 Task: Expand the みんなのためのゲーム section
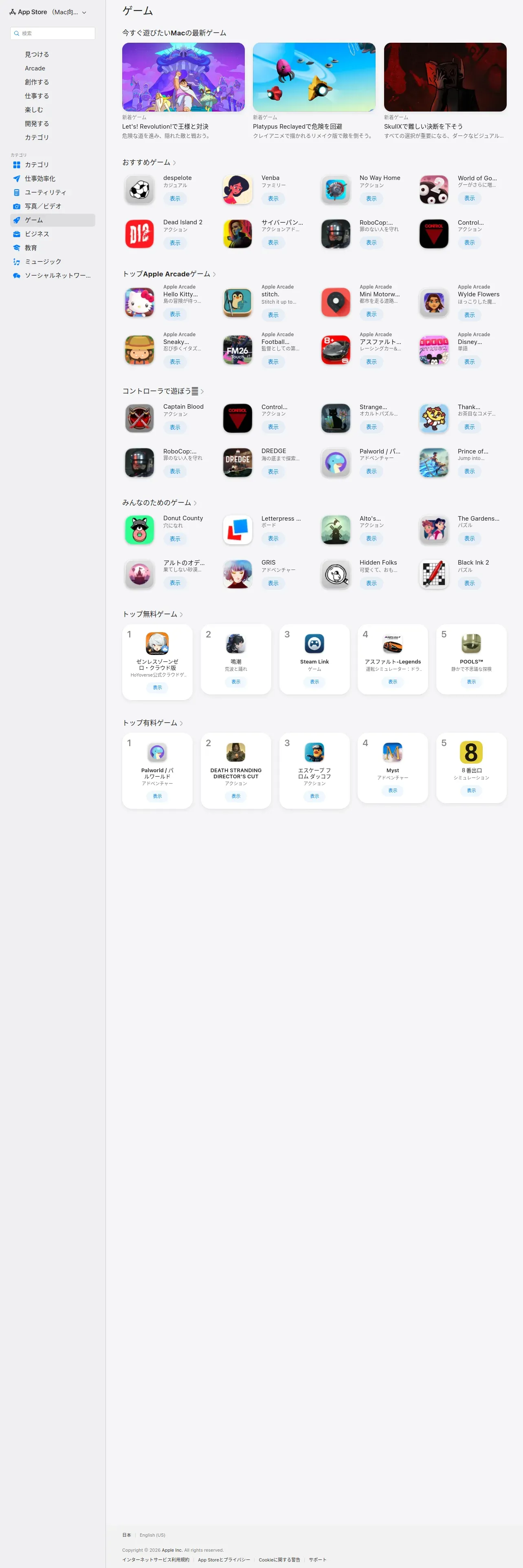tap(195, 504)
